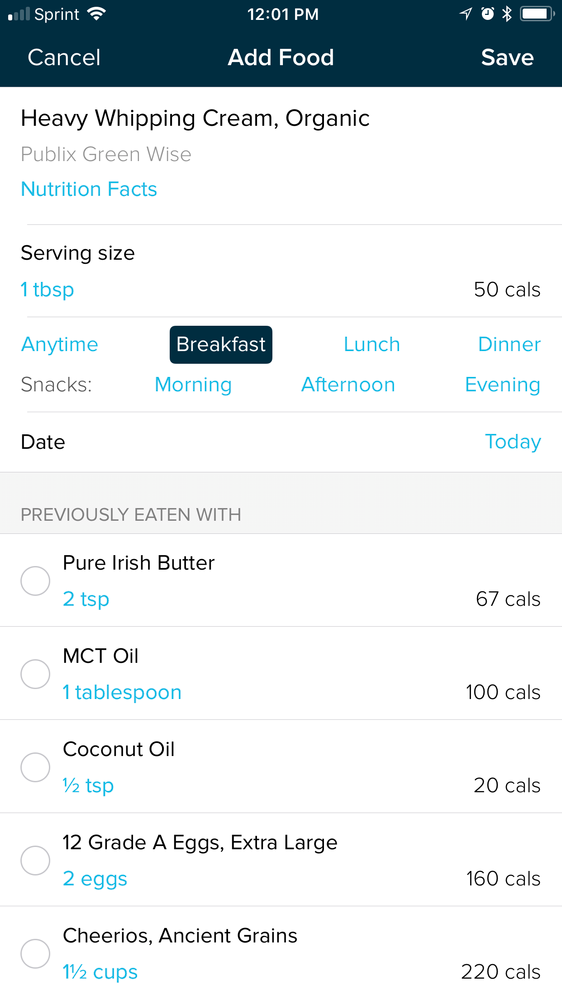
Task: Pick the Afternoon snack option
Action: (x=348, y=385)
